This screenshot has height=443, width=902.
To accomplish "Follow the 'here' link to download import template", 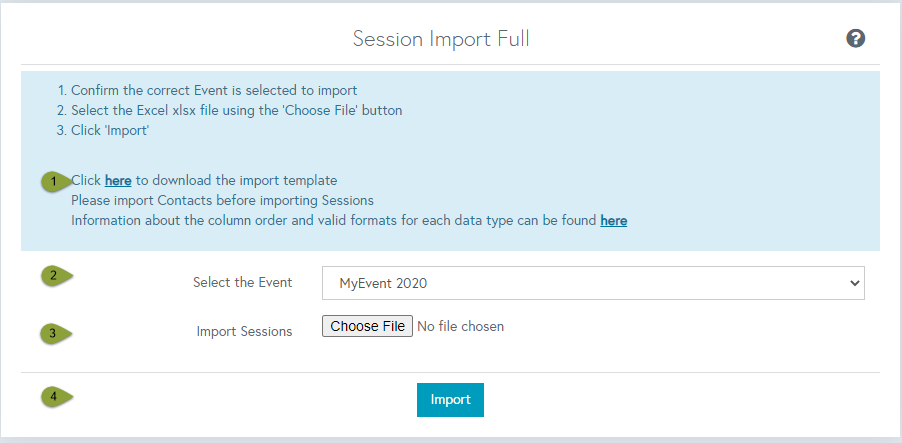I will (118, 181).
